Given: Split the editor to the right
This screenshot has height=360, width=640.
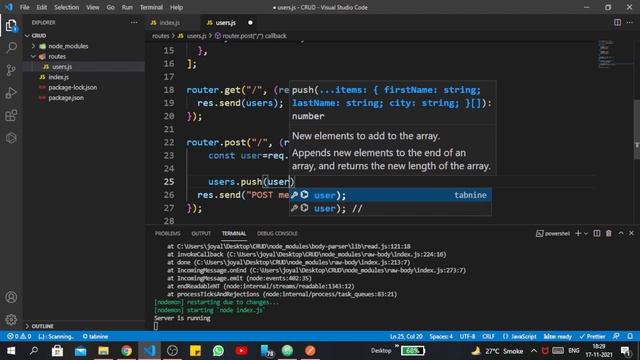Looking at the screenshot, I should pyautogui.click(x=617, y=22).
